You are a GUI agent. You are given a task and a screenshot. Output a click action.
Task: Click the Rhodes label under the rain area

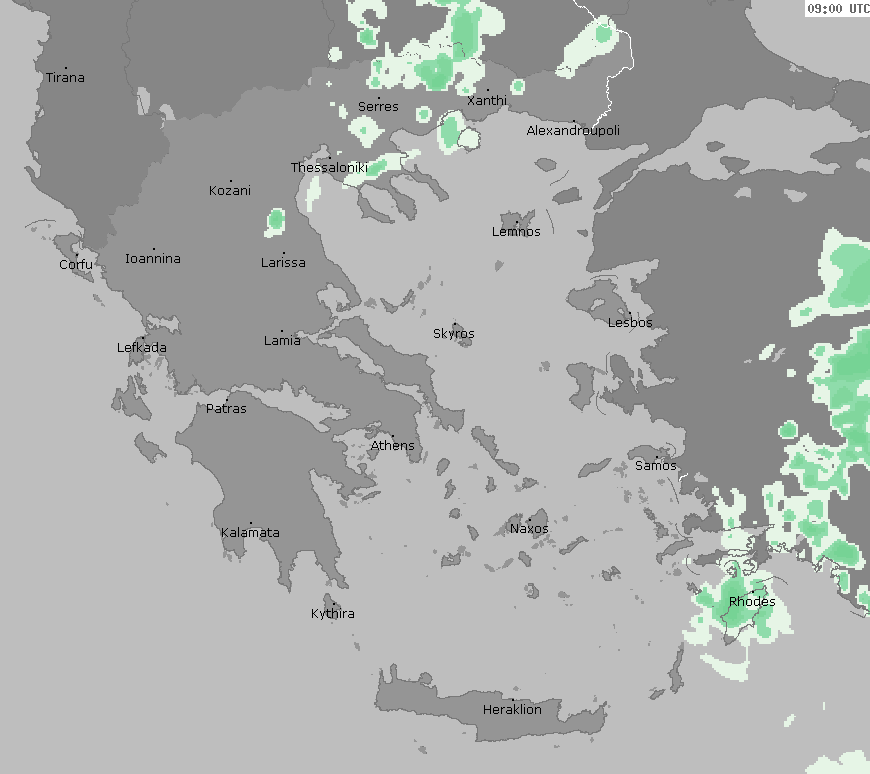751,602
